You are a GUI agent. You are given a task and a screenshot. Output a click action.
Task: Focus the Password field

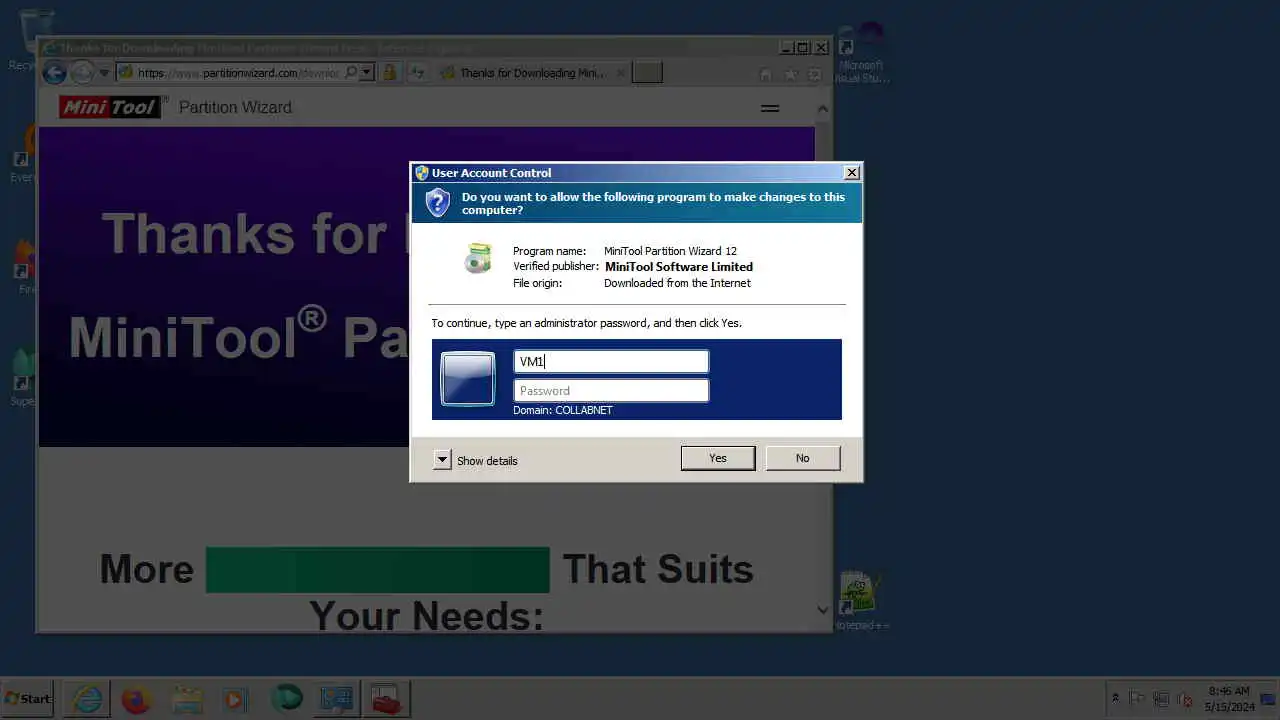[x=611, y=390]
